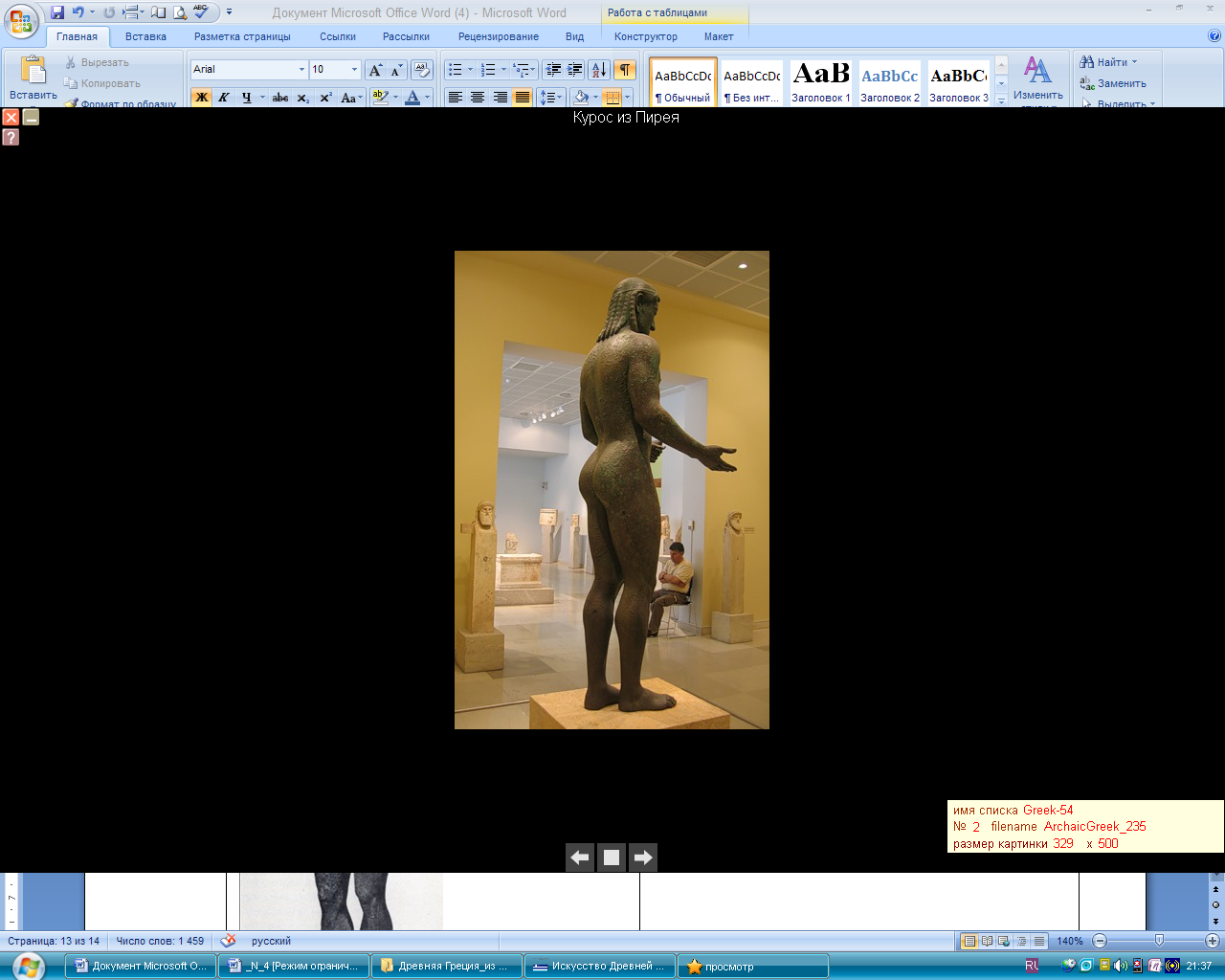
Task: Go to the next image with the right arrow
Action: click(x=643, y=857)
